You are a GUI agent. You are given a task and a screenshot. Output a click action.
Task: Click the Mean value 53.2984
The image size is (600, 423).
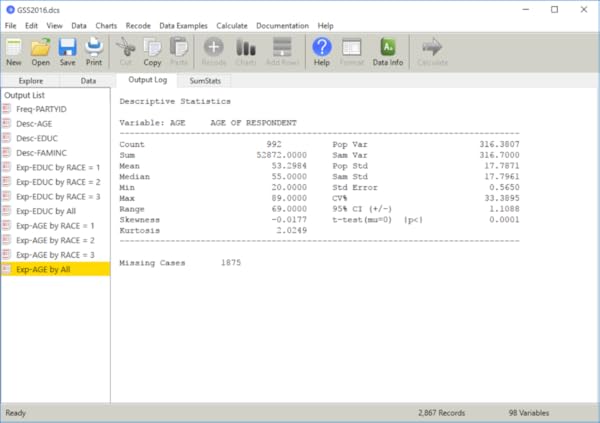[x=289, y=166]
